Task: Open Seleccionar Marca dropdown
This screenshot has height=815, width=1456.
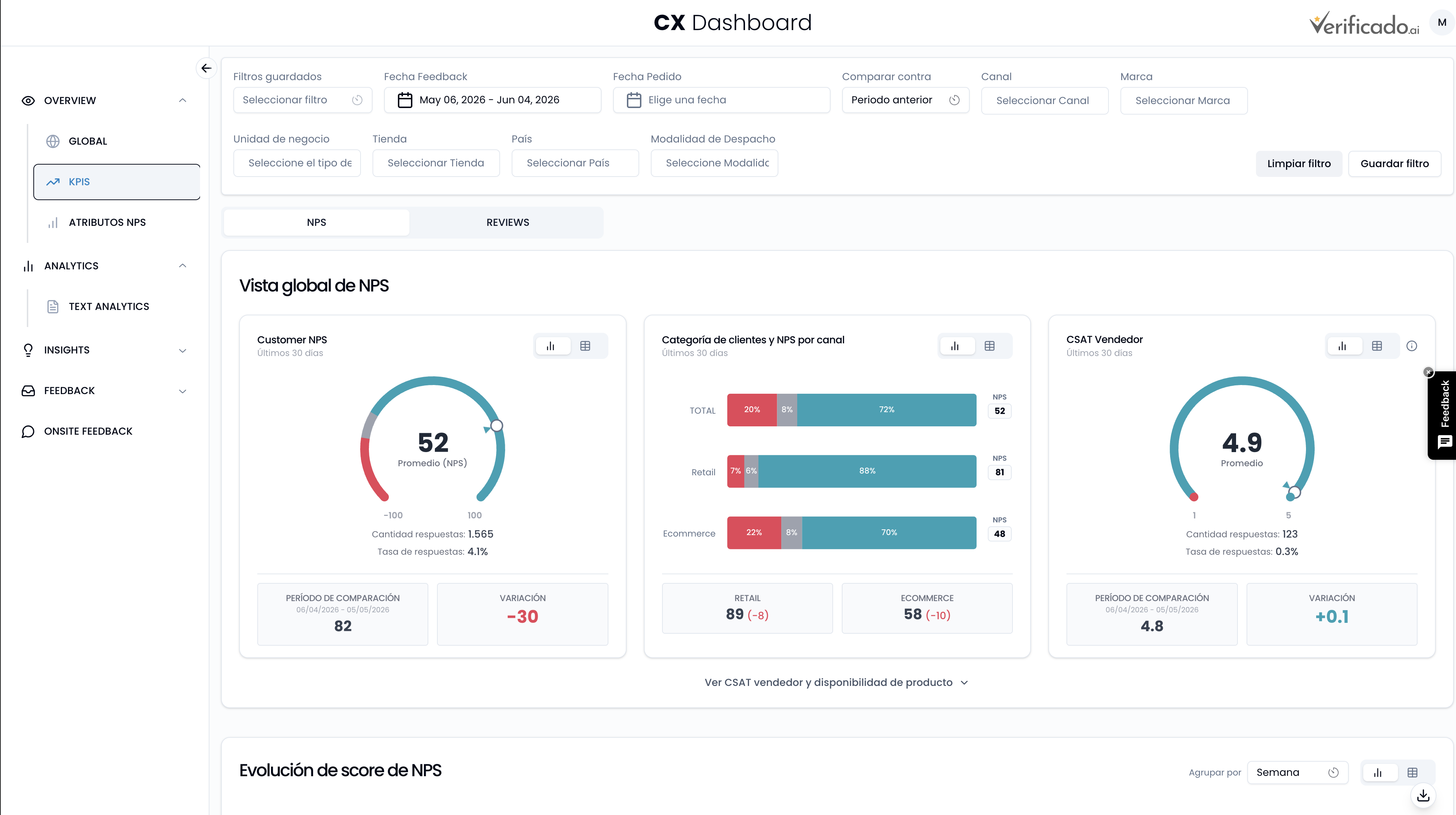Action: pos(1183,101)
